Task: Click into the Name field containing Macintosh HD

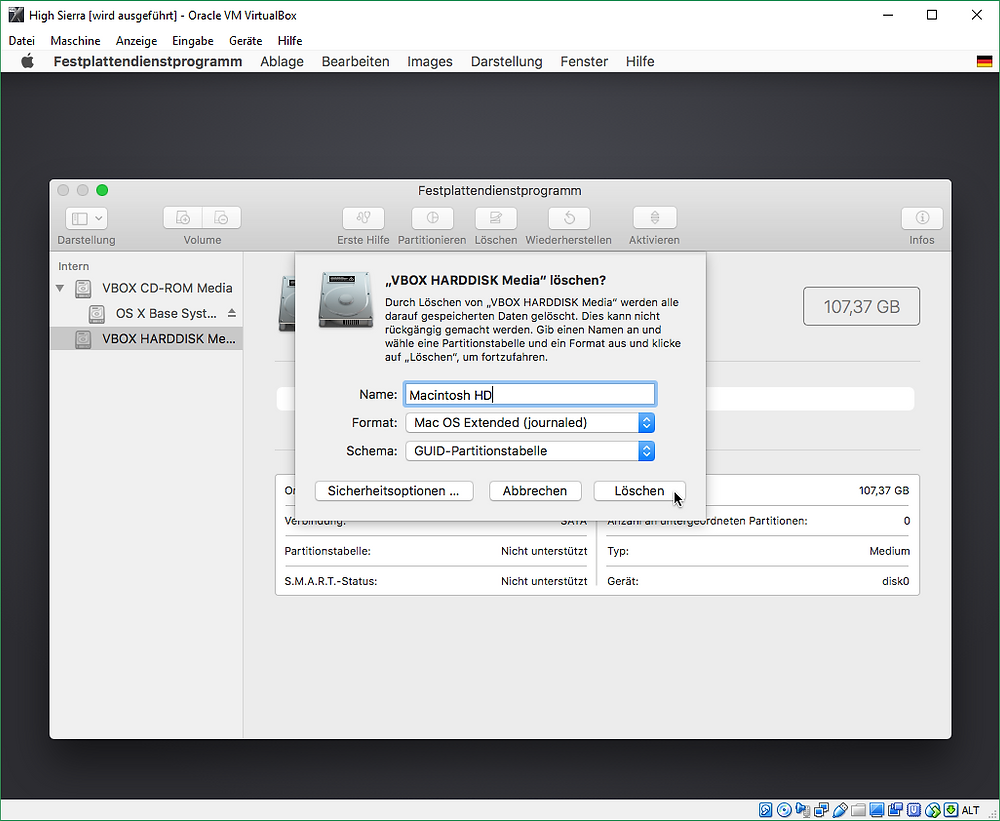Action: pyautogui.click(x=529, y=395)
